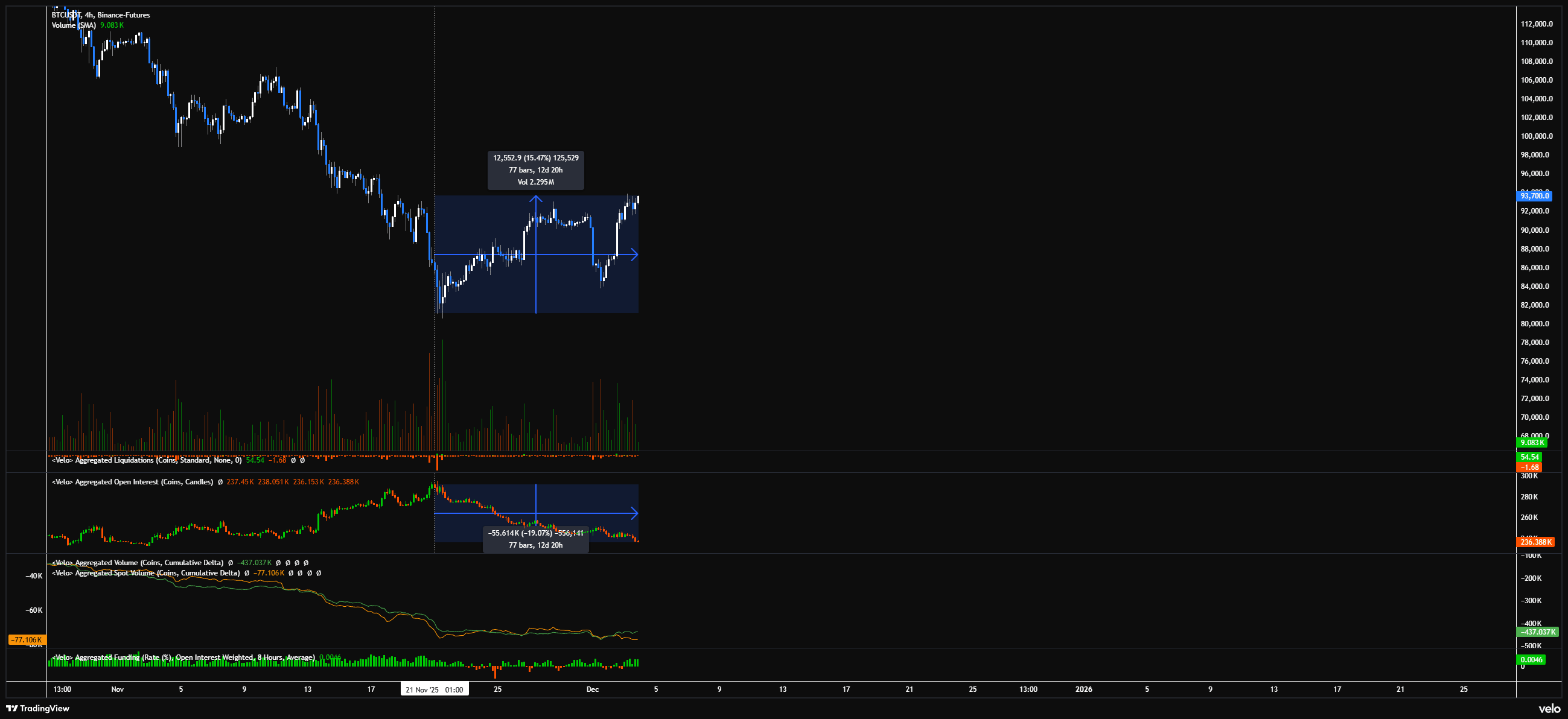Viewport: 1568px width, 719px height.
Task: Click the blue 93,700.0 current price tag
Action: tap(1534, 196)
